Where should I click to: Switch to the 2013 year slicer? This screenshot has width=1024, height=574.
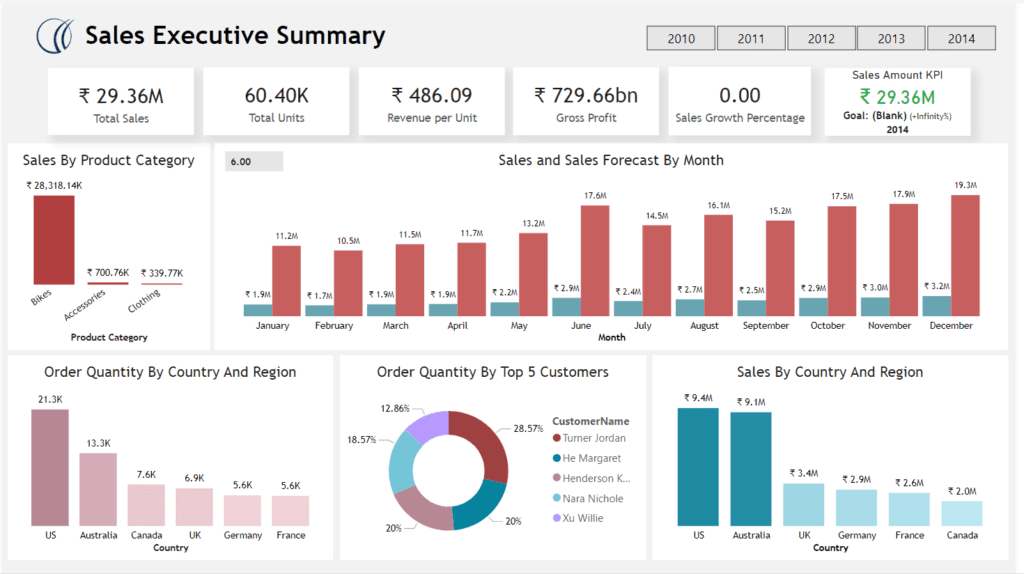pyautogui.click(x=891, y=38)
